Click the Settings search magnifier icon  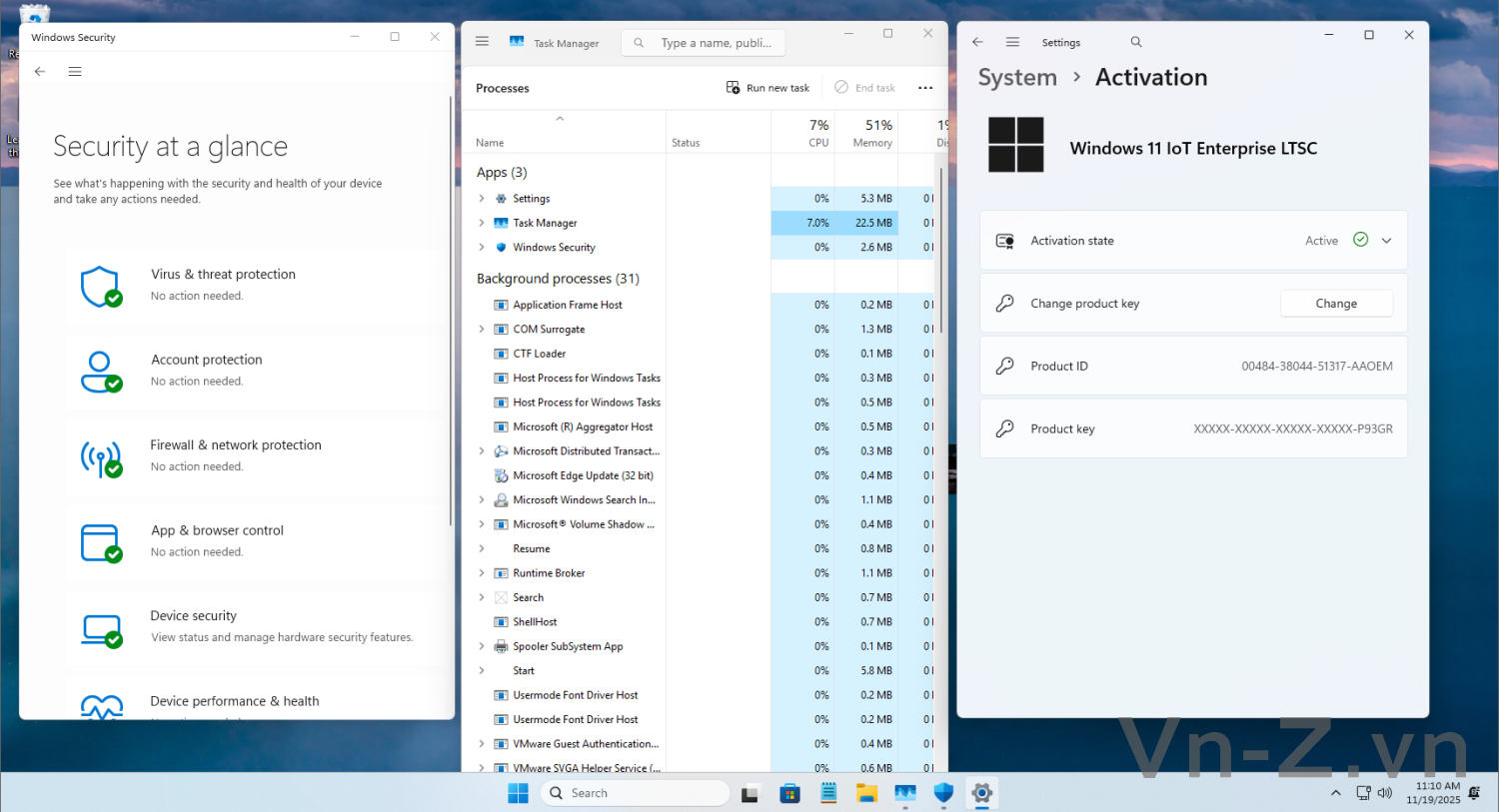click(1136, 42)
